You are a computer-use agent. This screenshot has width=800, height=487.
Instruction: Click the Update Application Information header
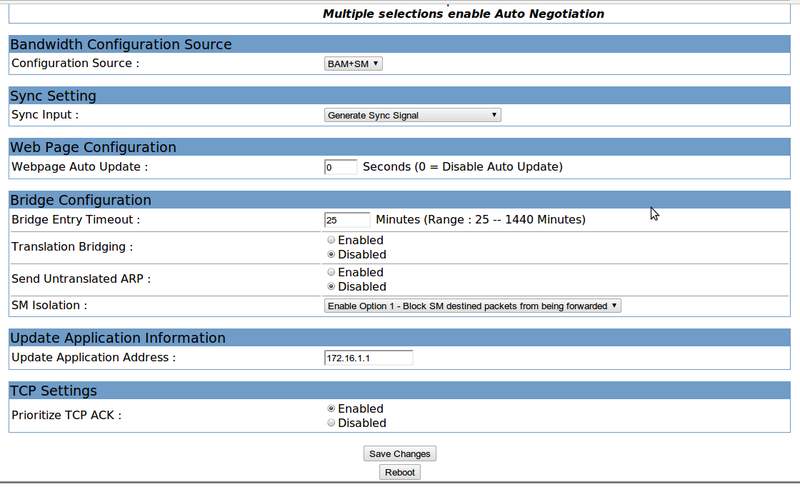(118, 338)
